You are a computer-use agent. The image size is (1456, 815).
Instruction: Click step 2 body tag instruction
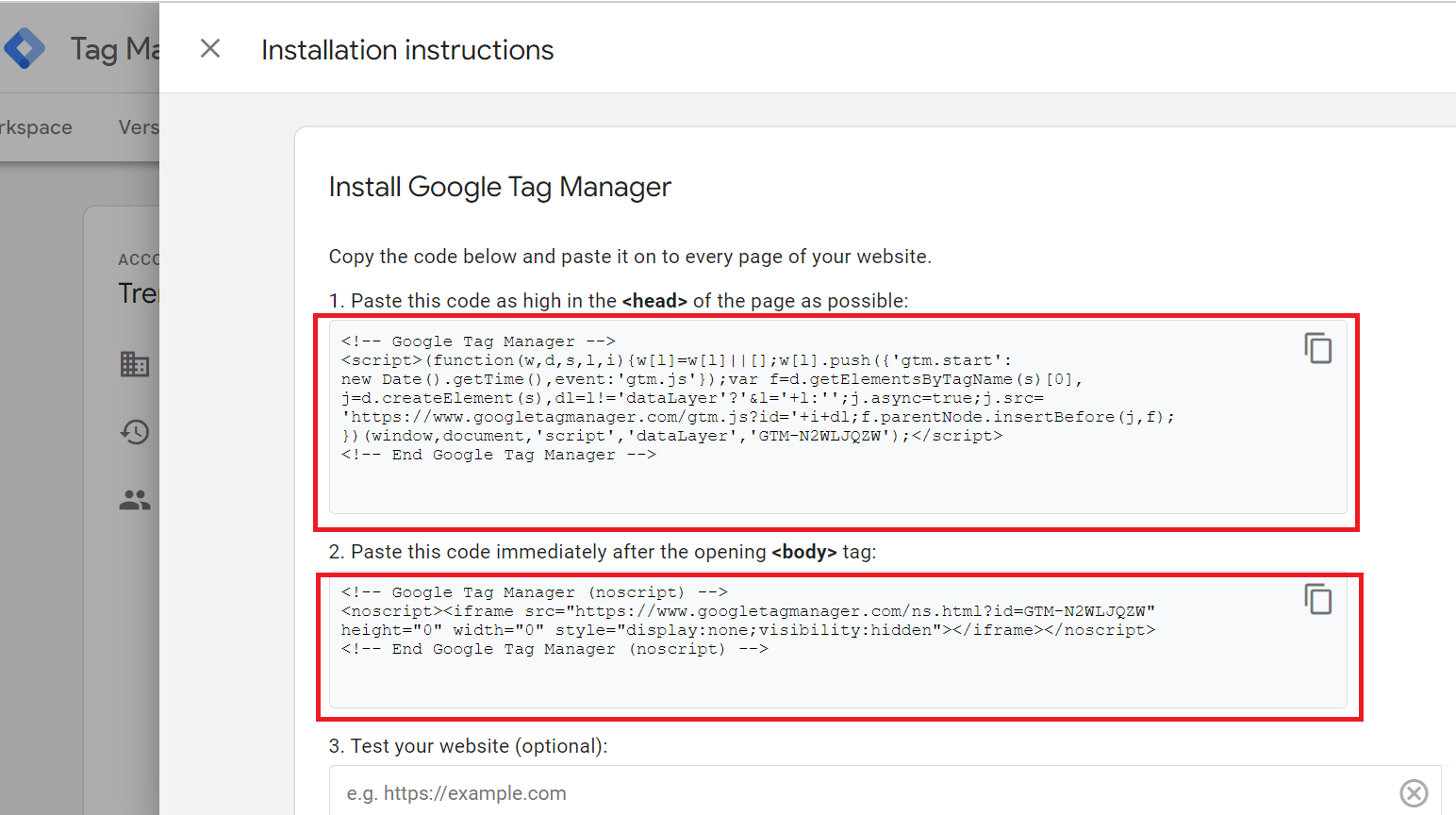(603, 552)
